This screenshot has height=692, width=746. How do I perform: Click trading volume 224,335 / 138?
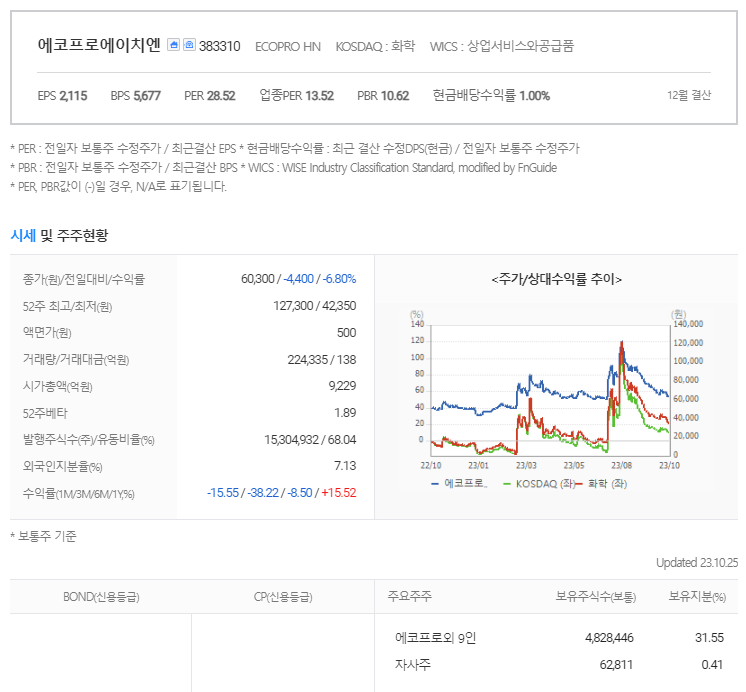(x=322, y=359)
